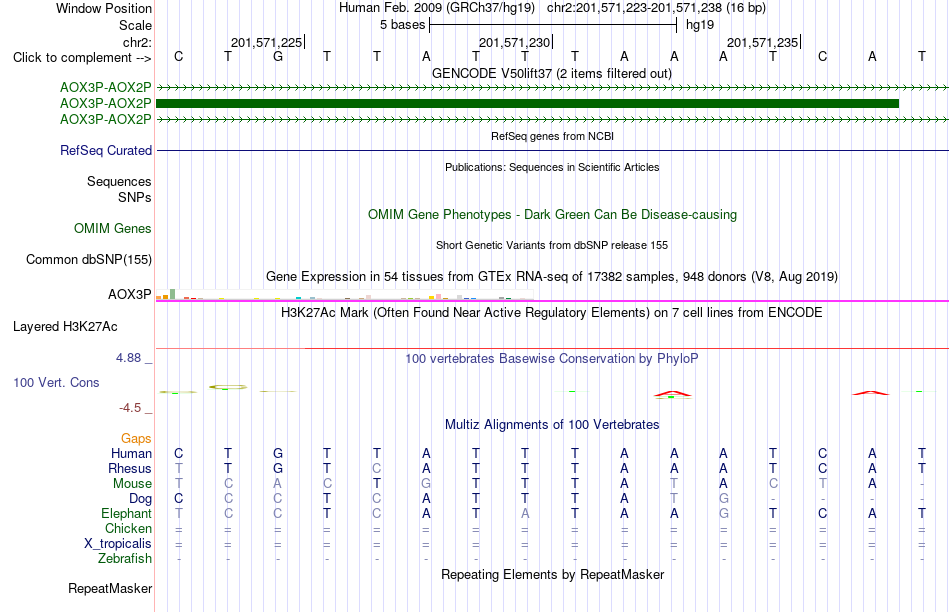
Task: Click the 'hg19' text beside the scale bar
Action: 700,25
